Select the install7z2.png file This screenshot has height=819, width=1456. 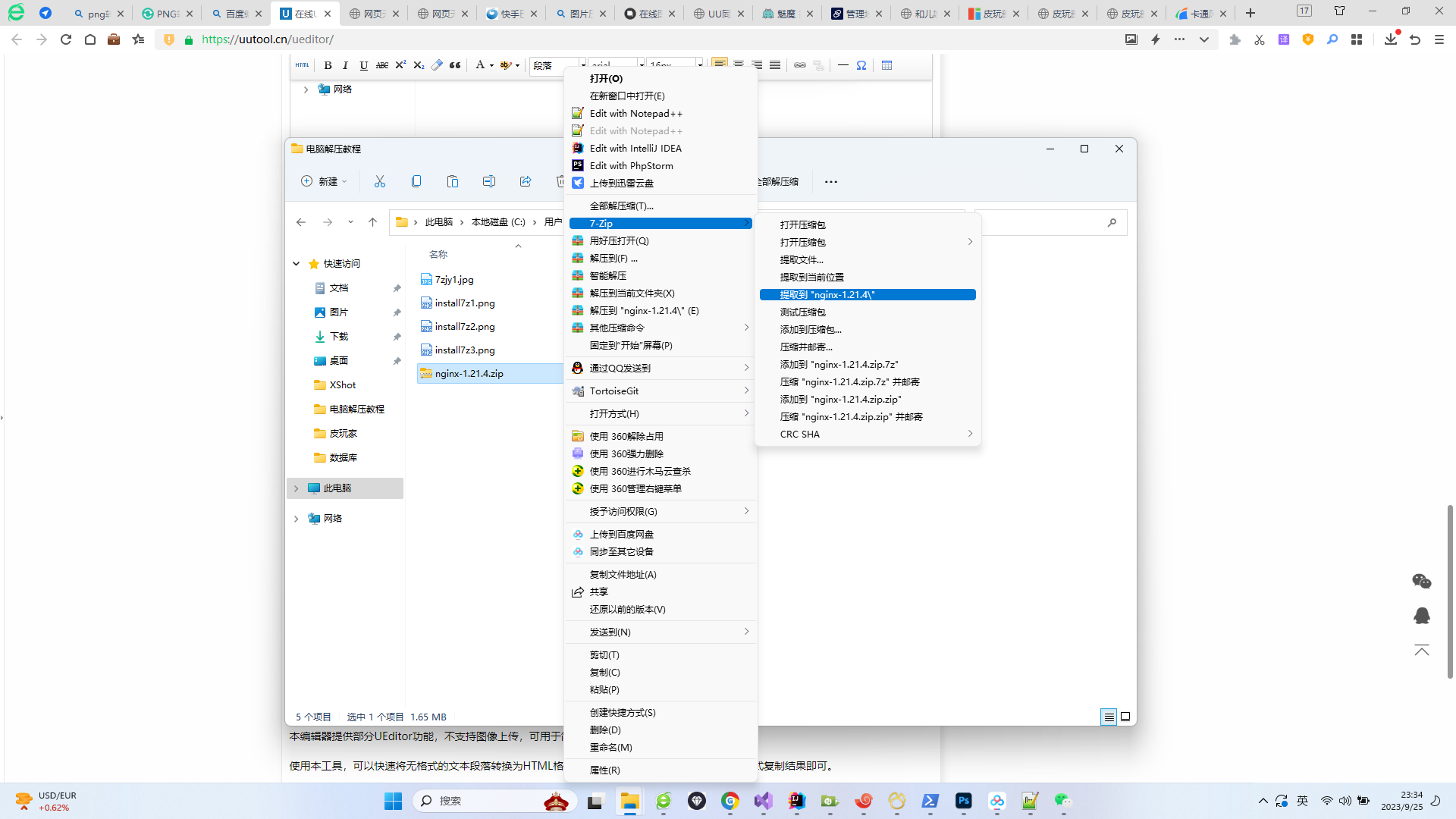464,326
